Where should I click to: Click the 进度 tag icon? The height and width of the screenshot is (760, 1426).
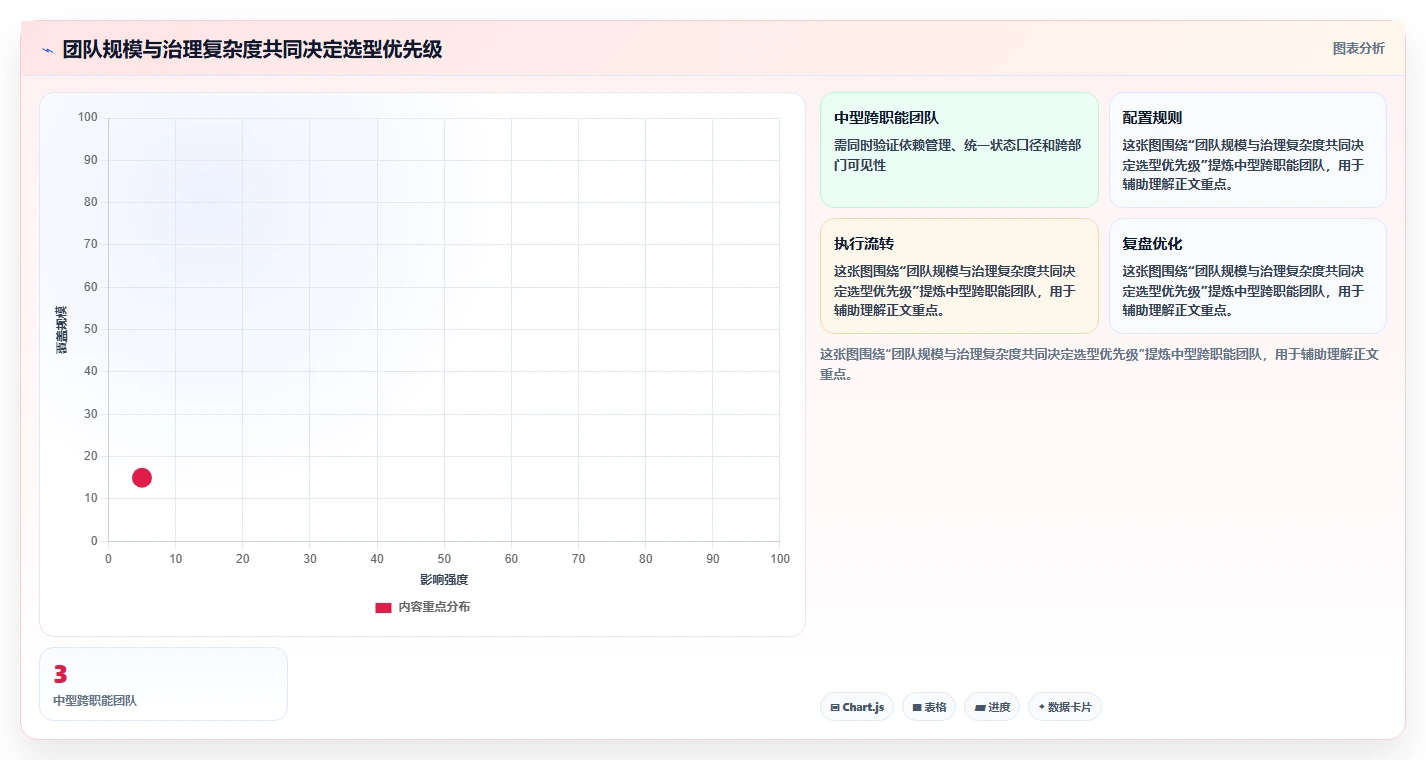tap(980, 707)
